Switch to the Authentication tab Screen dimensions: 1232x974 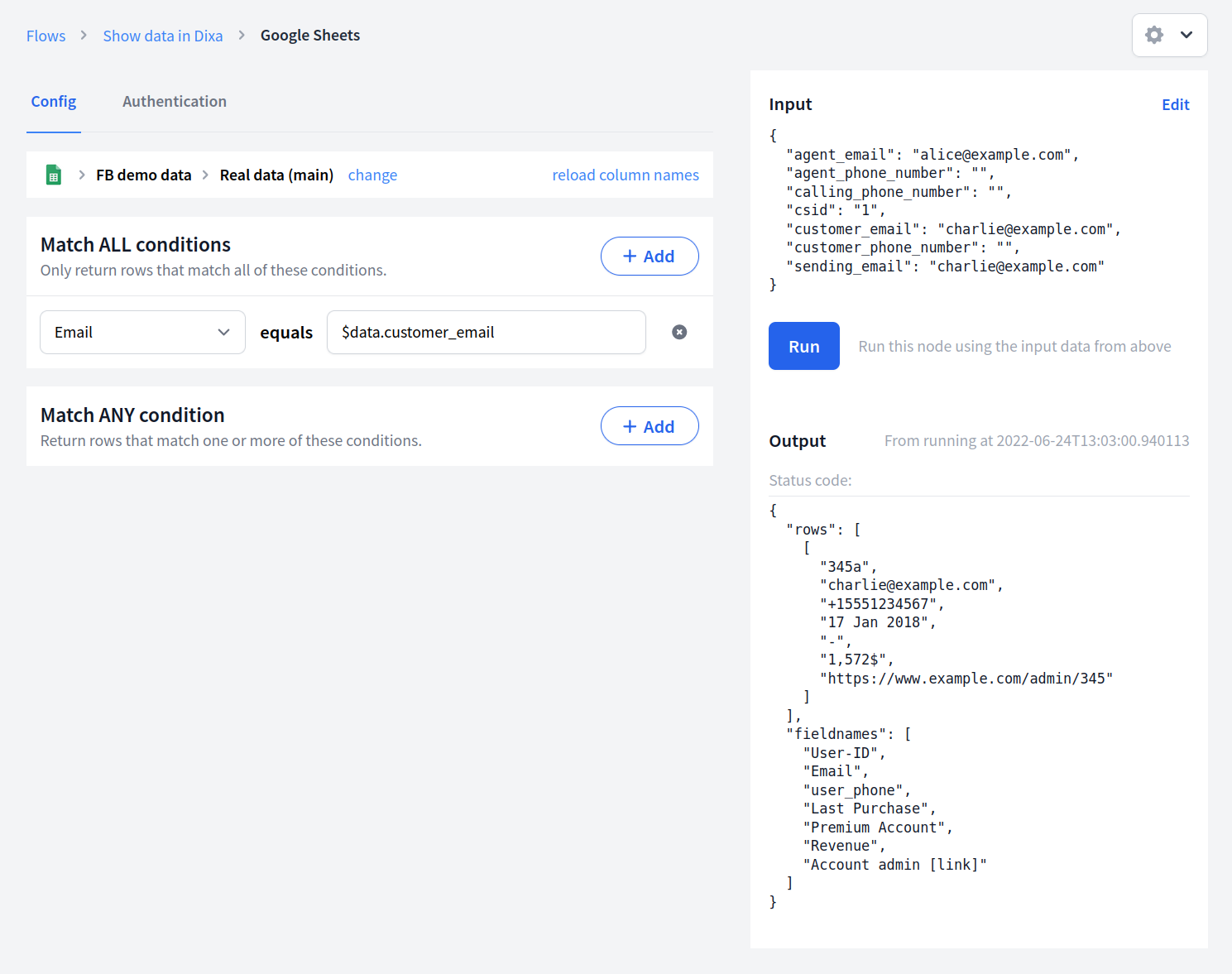[x=174, y=101]
